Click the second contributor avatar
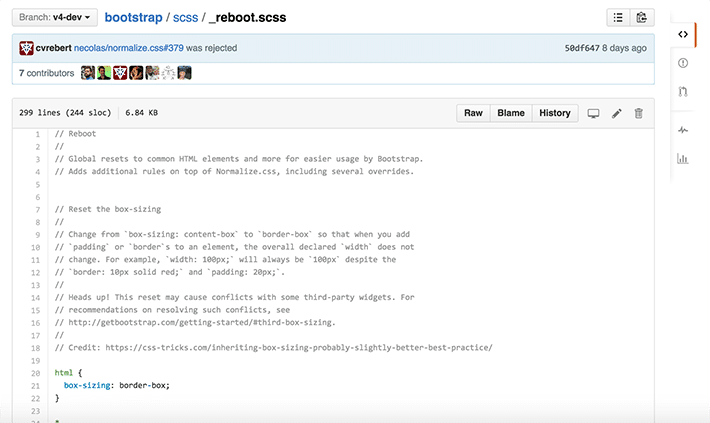The image size is (710, 423). (104, 73)
